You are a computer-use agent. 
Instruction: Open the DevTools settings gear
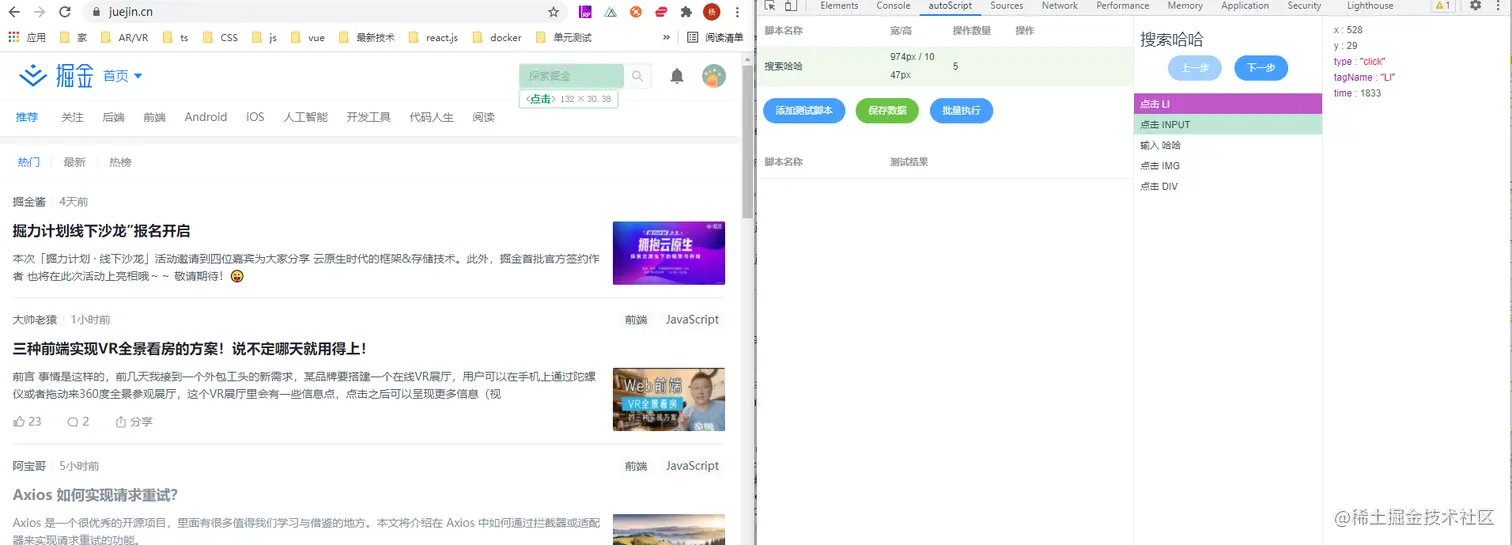pyautogui.click(x=1475, y=6)
